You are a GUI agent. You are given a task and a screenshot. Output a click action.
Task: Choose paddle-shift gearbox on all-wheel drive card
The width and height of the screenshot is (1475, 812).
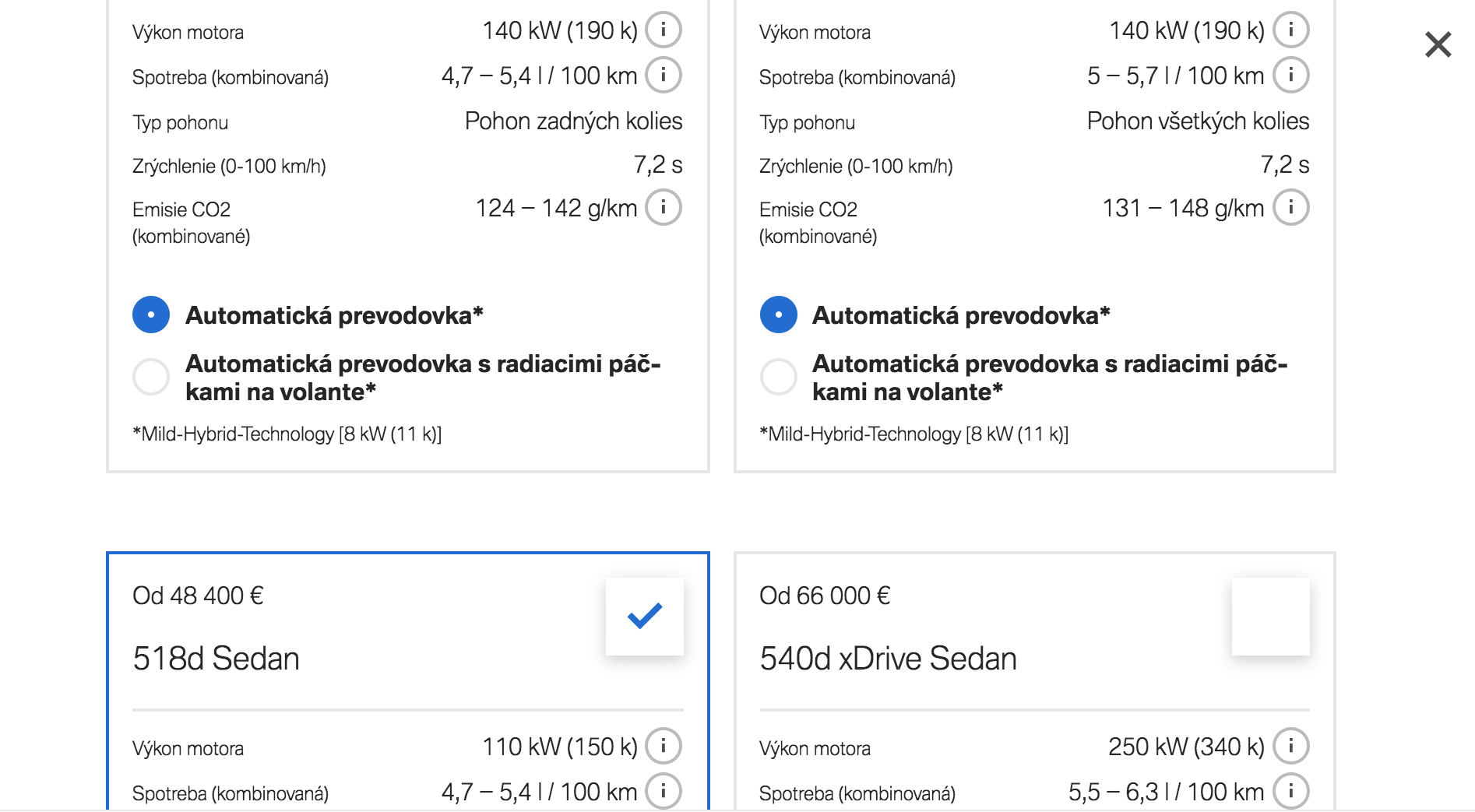(x=778, y=378)
